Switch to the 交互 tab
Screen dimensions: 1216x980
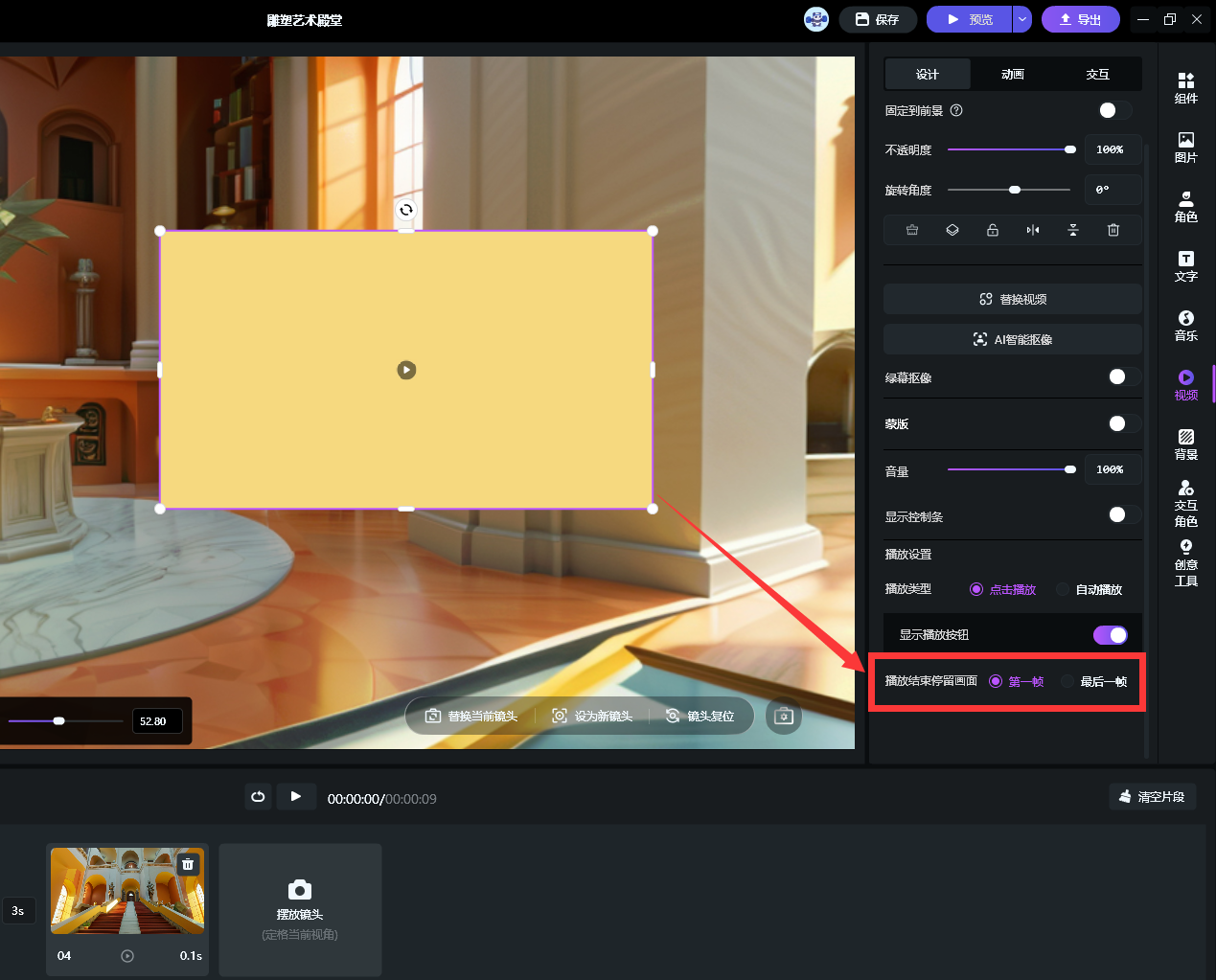pyautogui.click(x=1097, y=74)
